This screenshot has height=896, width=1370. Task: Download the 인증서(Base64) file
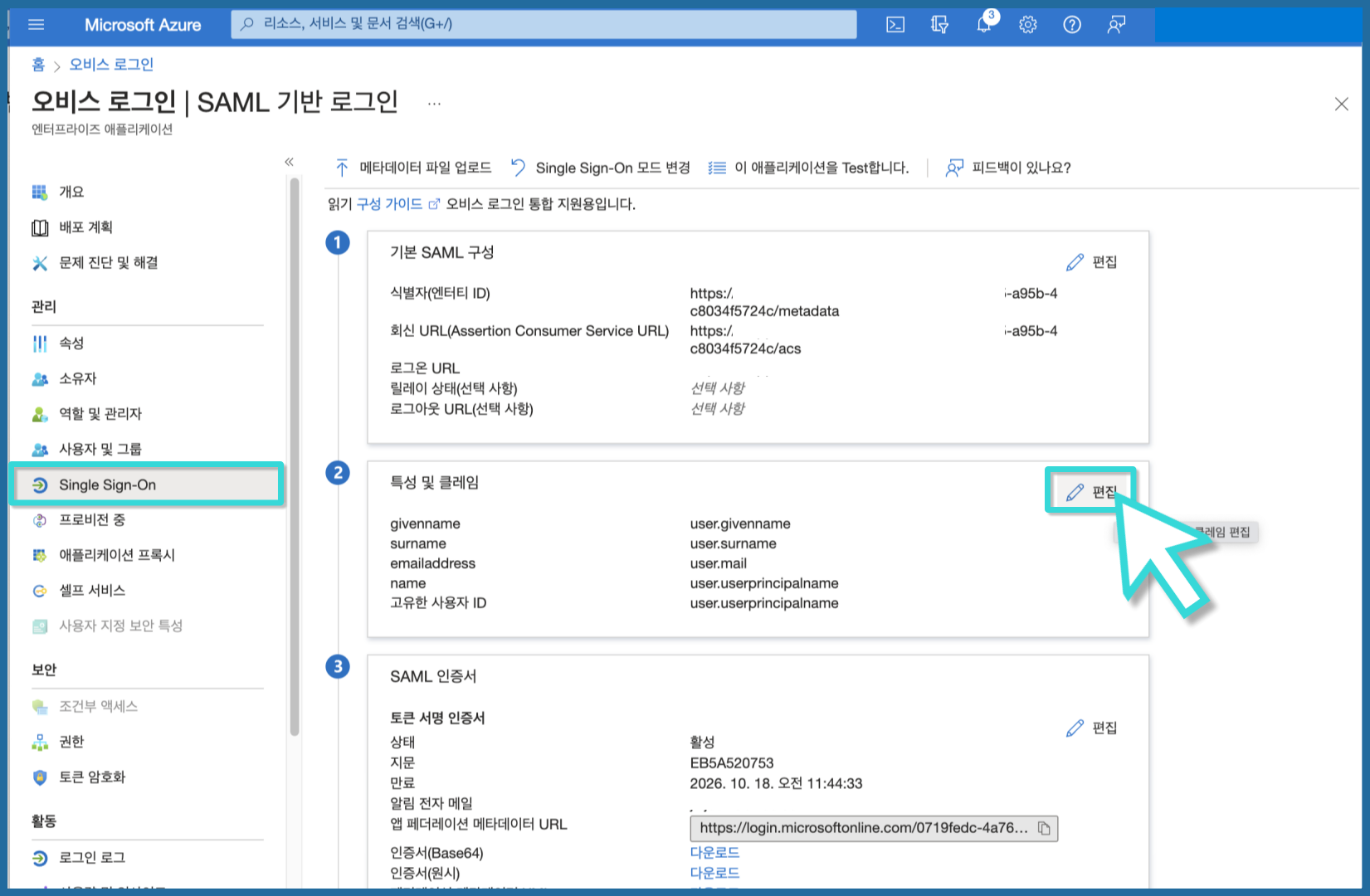[x=714, y=852]
